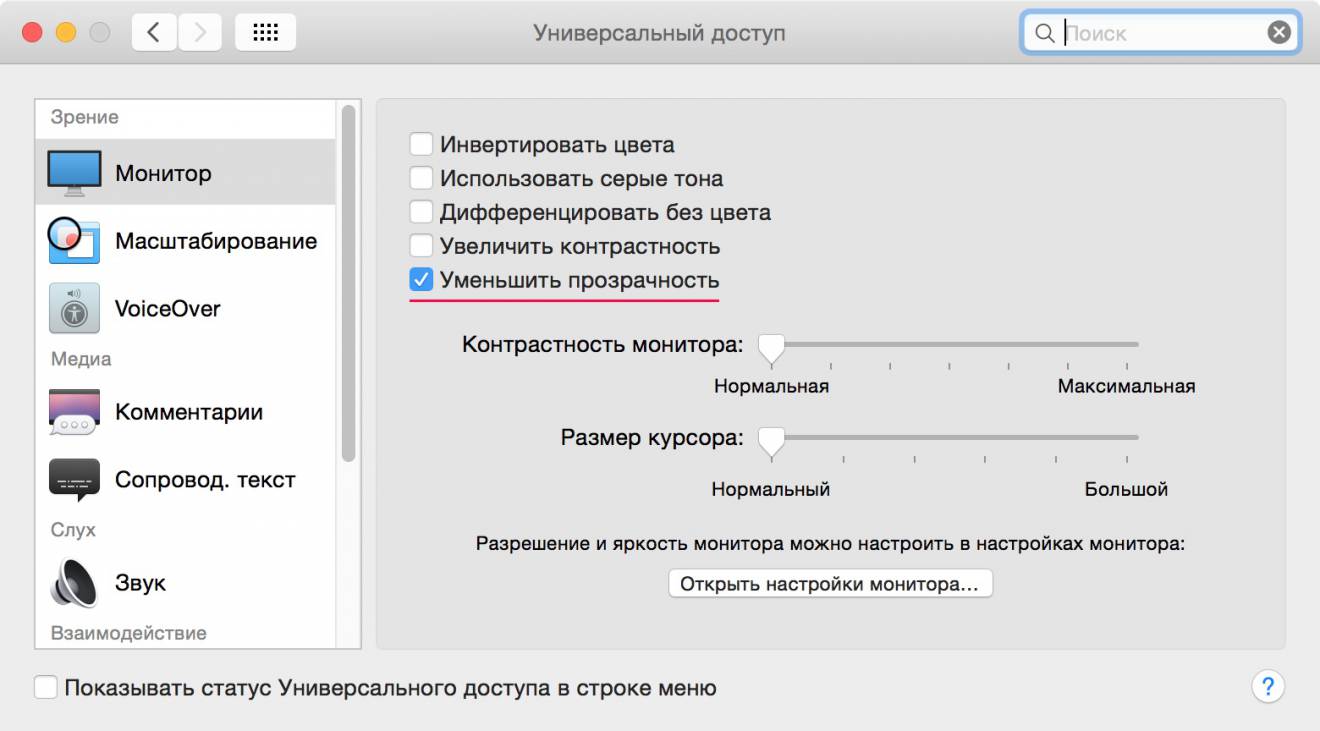The height and width of the screenshot is (731, 1320).
Task: Enable Показывать статус Универсального доступа checkbox
Action: (46, 688)
